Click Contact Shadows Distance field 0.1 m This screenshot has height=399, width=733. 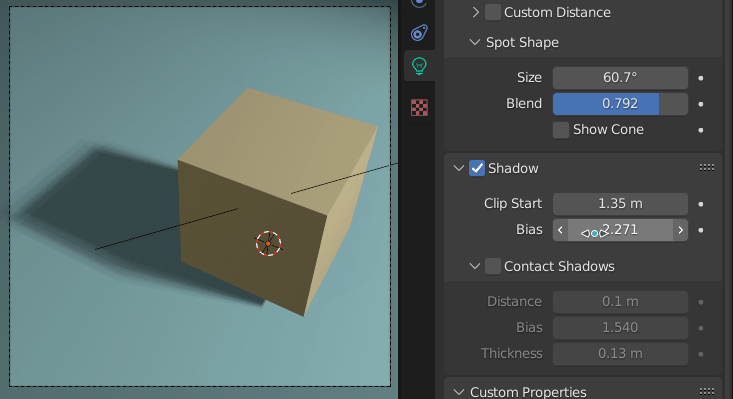tap(620, 302)
